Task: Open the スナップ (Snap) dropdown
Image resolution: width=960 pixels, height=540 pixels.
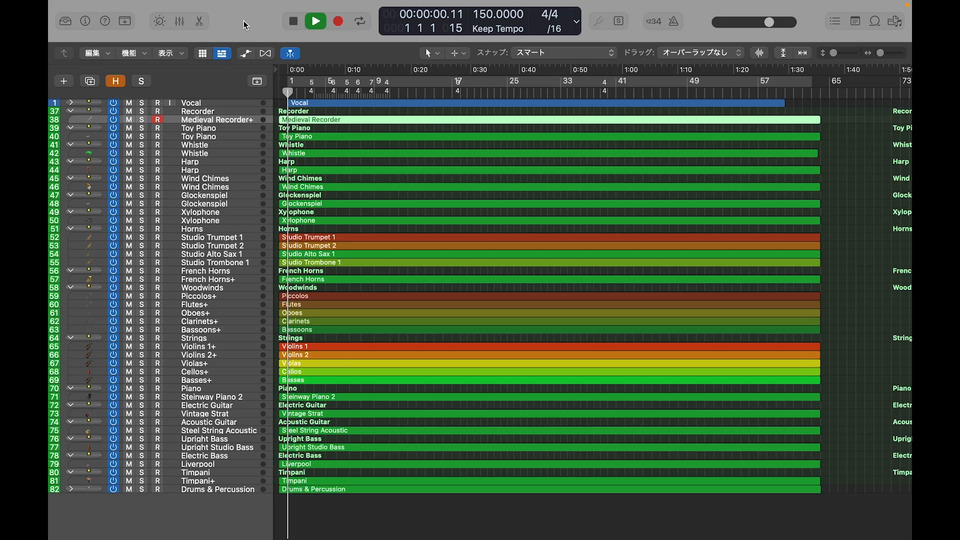Action: pyautogui.click(x=565, y=53)
